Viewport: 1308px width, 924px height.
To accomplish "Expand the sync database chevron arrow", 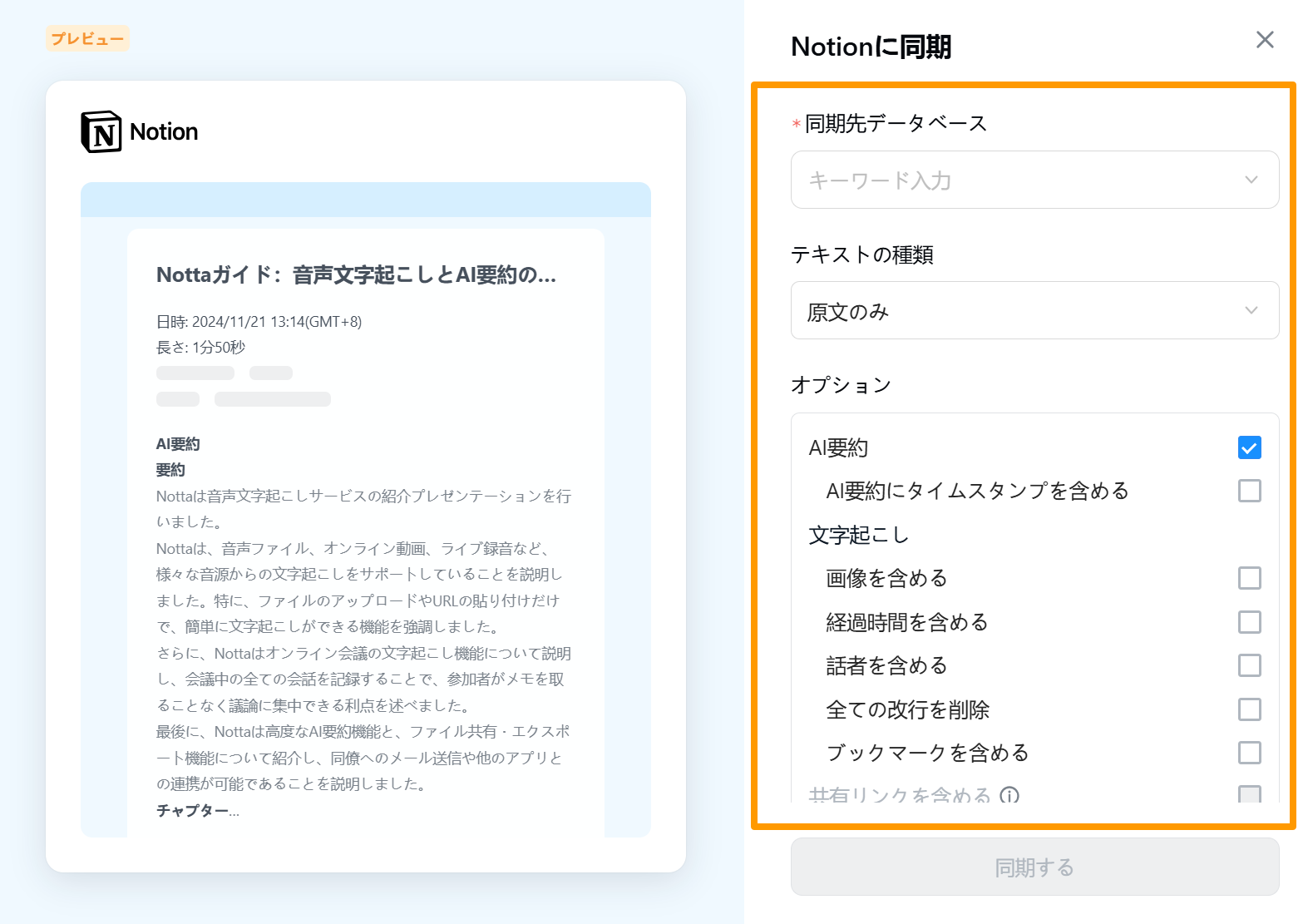I will pos(1251,180).
